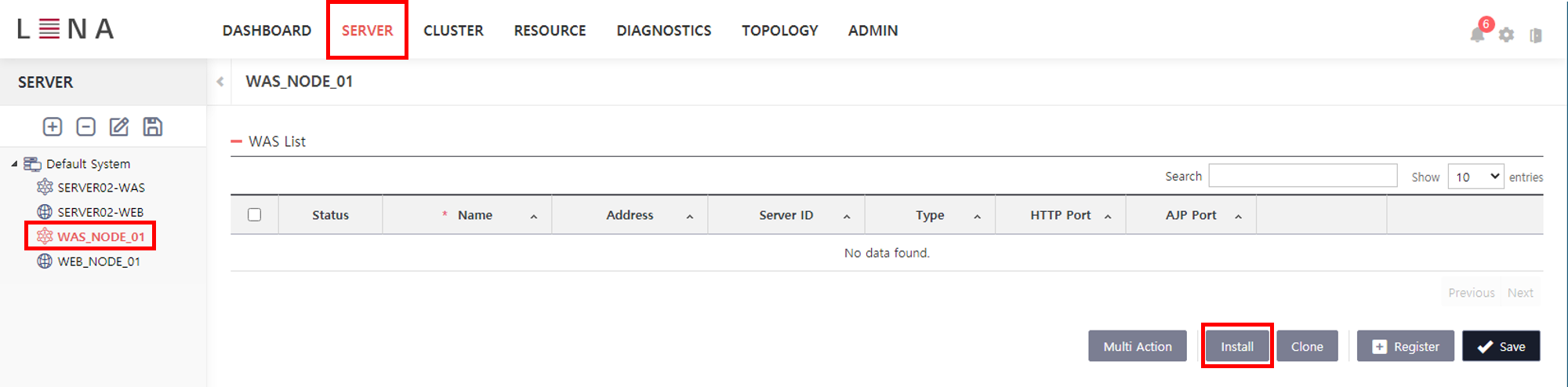Image resolution: width=1568 pixels, height=387 pixels.
Task: Open the notifications bell icon
Action: 1477,35
